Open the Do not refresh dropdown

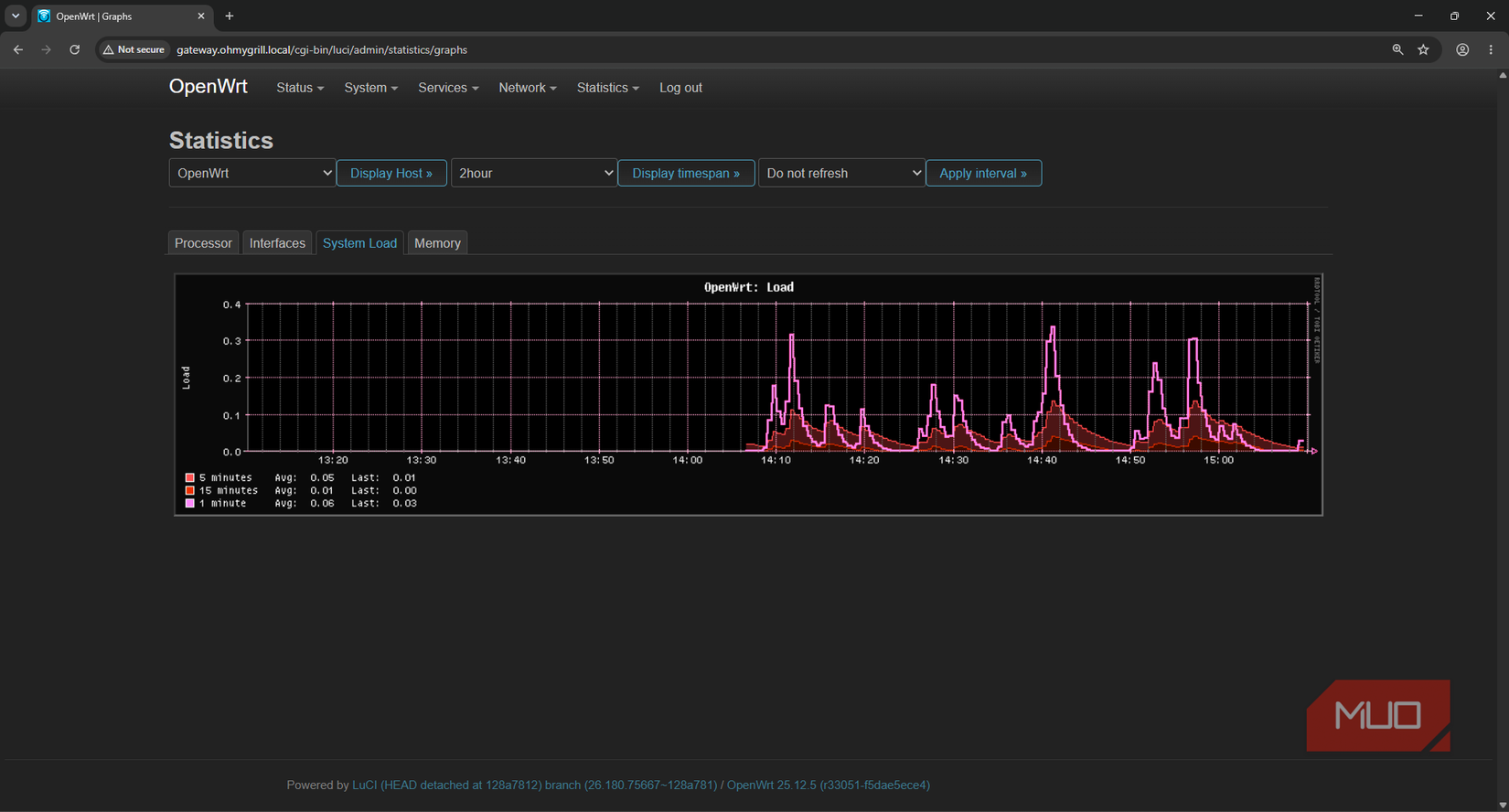click(841, 173)
